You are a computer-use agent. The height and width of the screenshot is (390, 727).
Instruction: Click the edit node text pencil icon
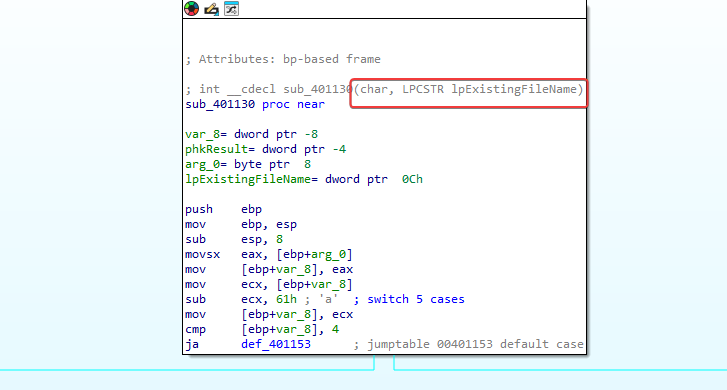(211, 9)
